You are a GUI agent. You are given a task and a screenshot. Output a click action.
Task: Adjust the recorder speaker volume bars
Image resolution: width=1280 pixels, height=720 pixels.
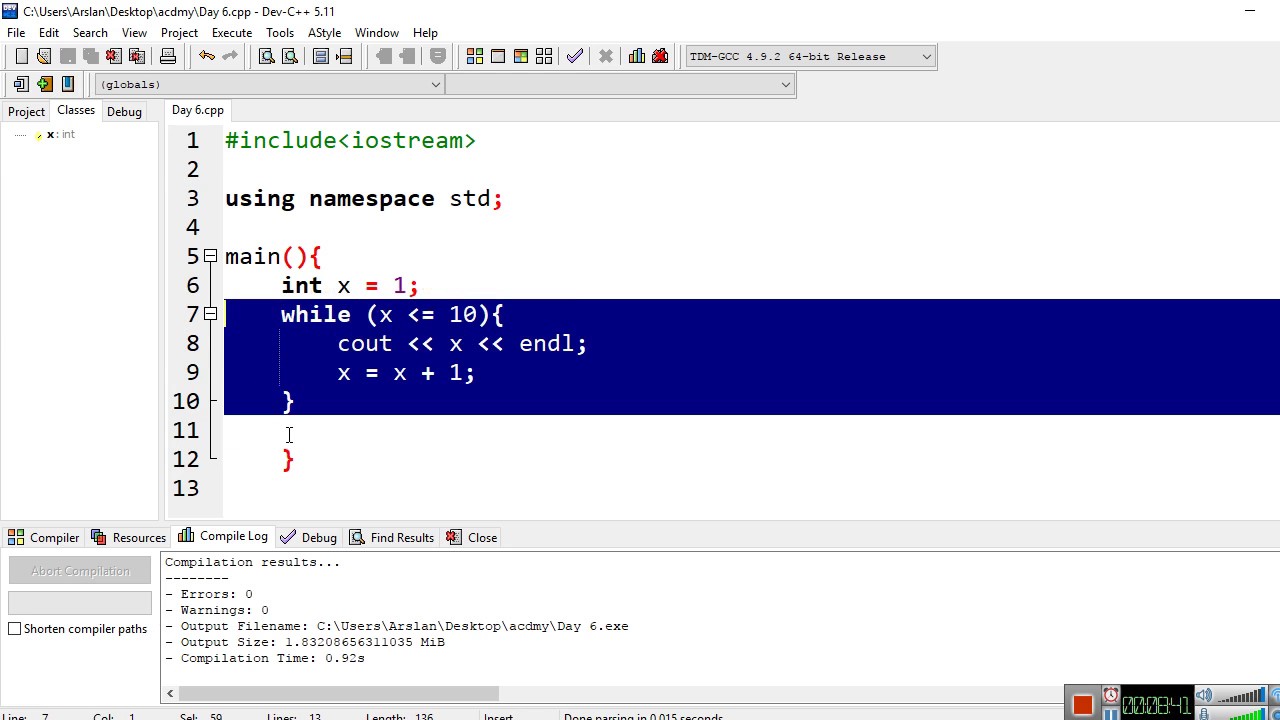pyautogui.click(x=1240, y=696)
